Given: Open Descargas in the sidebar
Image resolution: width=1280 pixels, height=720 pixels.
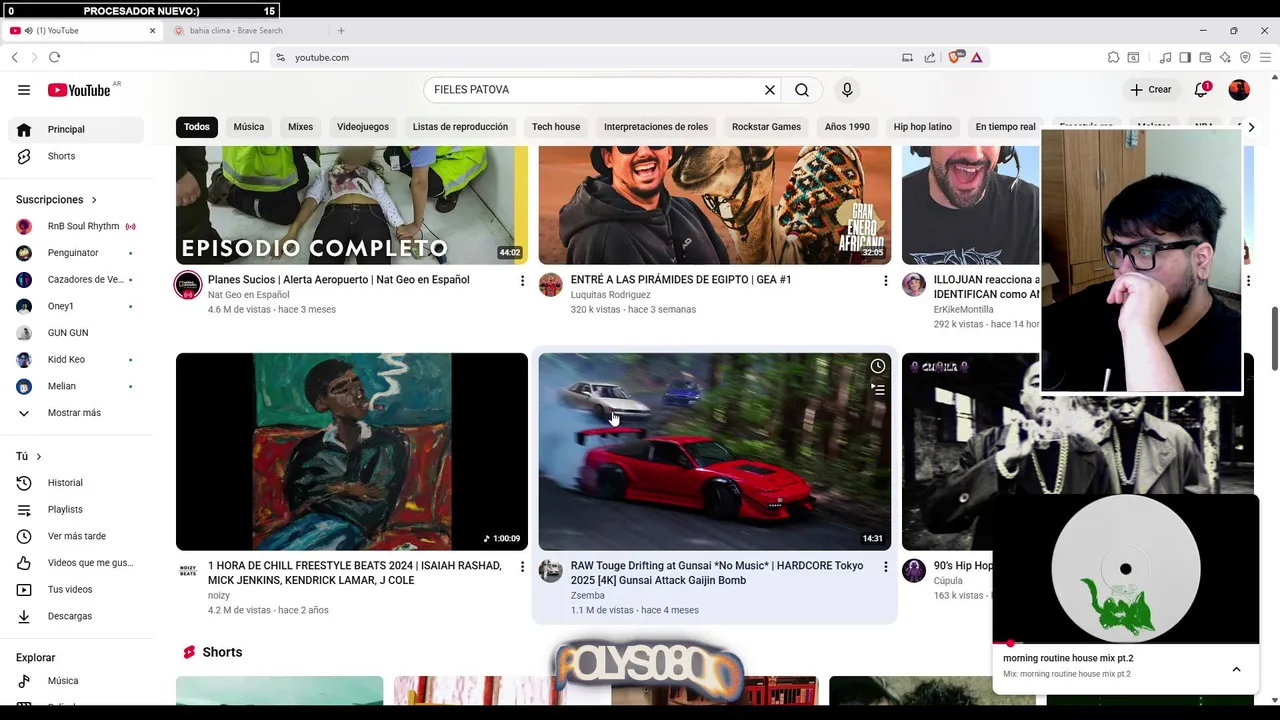Looking at the screenshot, I should pyautogui.click(x=76, y=616).
